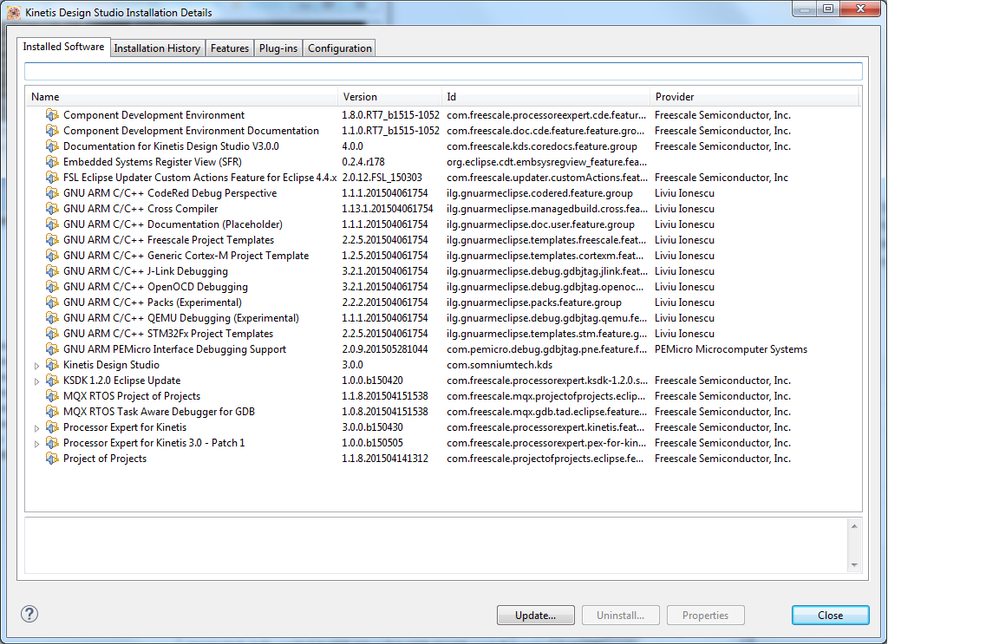The image size is (999, 644).
Task: Expand Processor Expert for Kinetis 3.0 Patch 1
Action: coord(37,443)
